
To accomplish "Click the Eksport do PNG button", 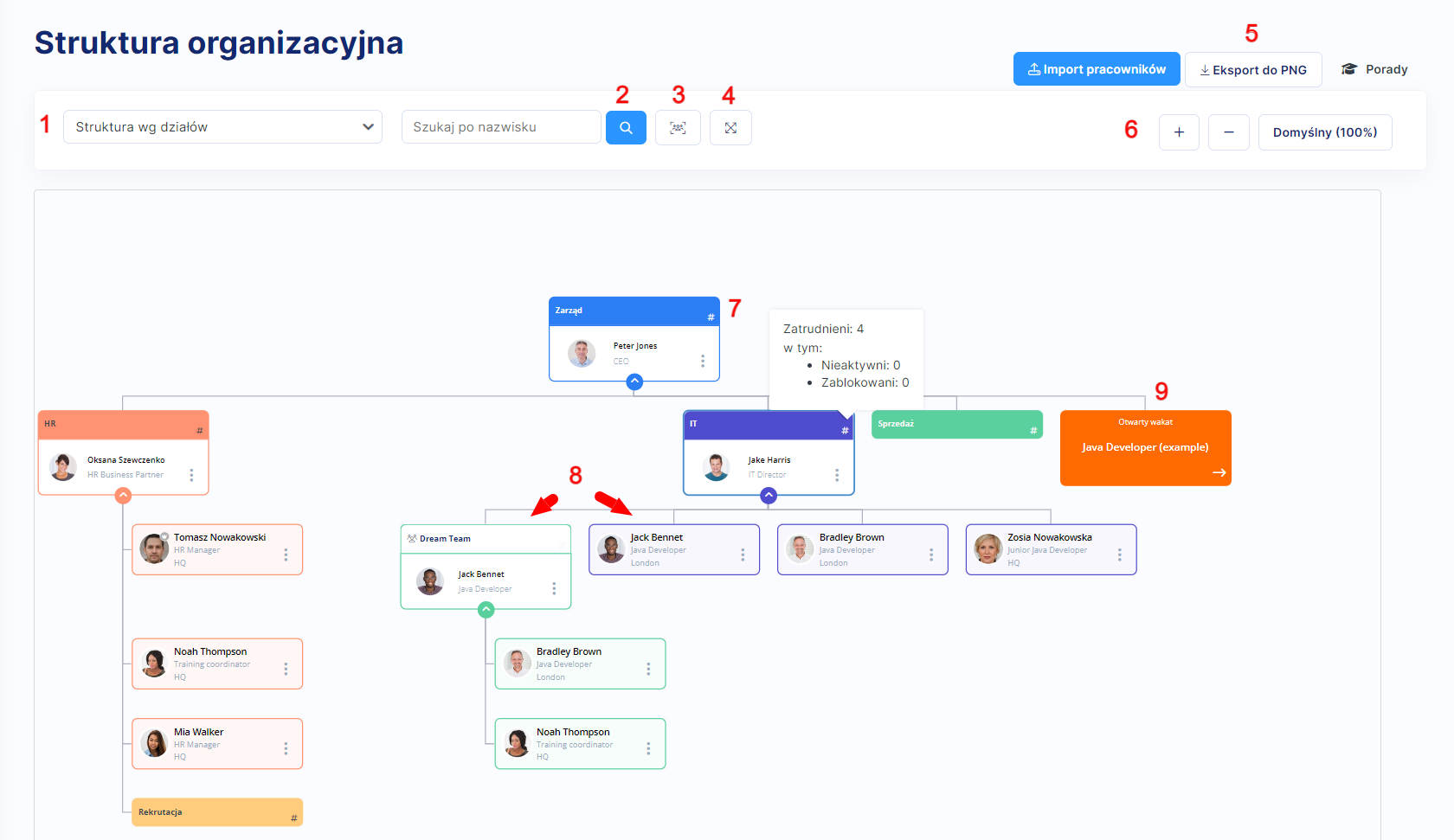I will tap(1252, 70).
